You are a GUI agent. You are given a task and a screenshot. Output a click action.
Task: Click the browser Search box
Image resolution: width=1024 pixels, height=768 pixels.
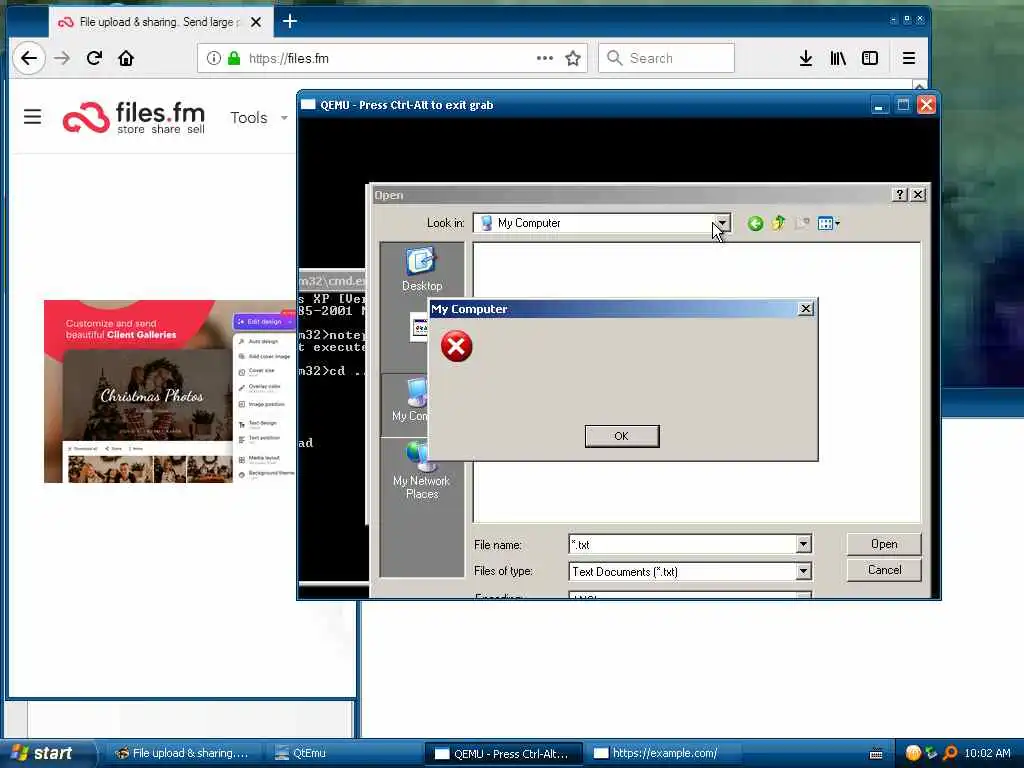pos(666,58)
